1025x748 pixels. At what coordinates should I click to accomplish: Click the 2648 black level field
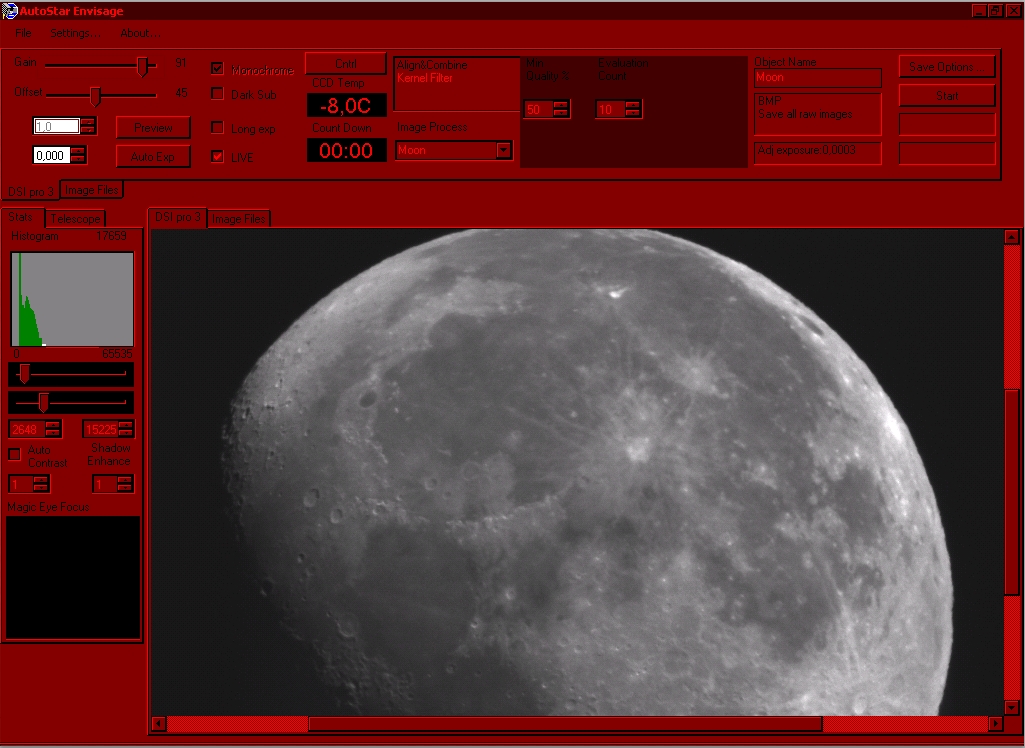[x=26, y=430]
